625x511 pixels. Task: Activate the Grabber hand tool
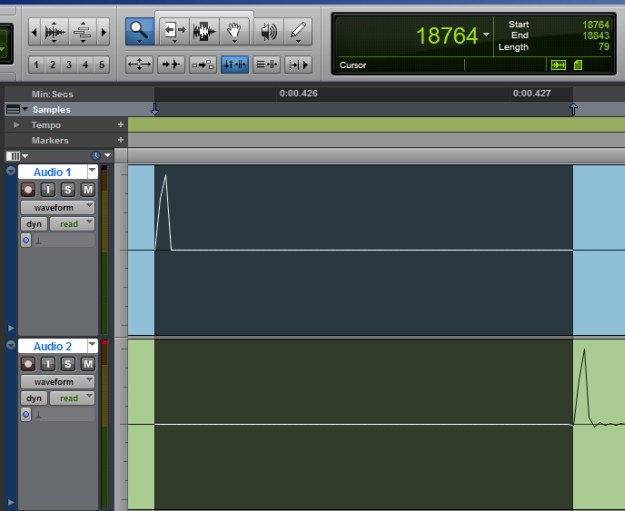tap(236, 32)
